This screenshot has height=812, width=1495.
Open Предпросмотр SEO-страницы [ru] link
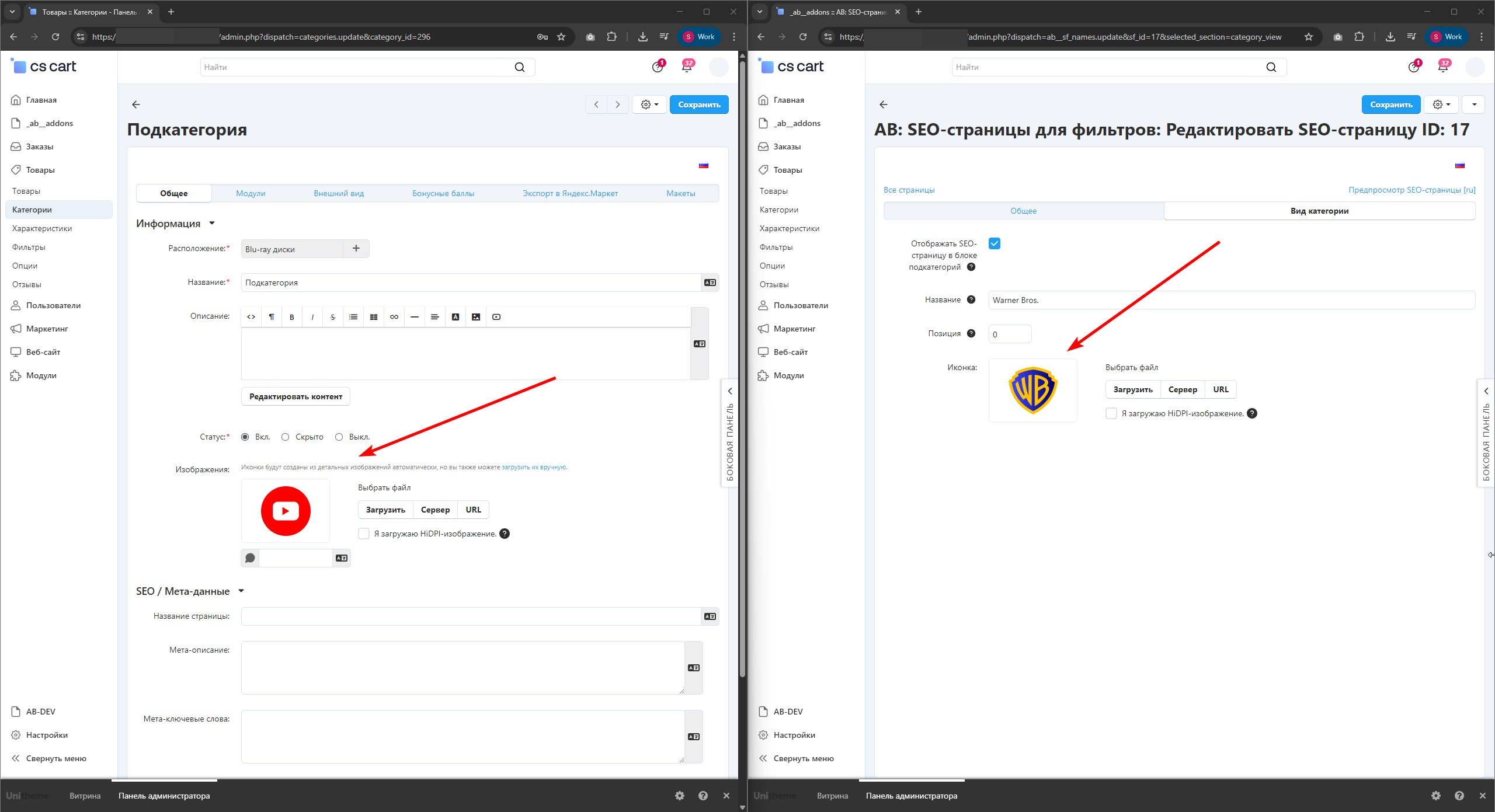[x=1411, y=190]
